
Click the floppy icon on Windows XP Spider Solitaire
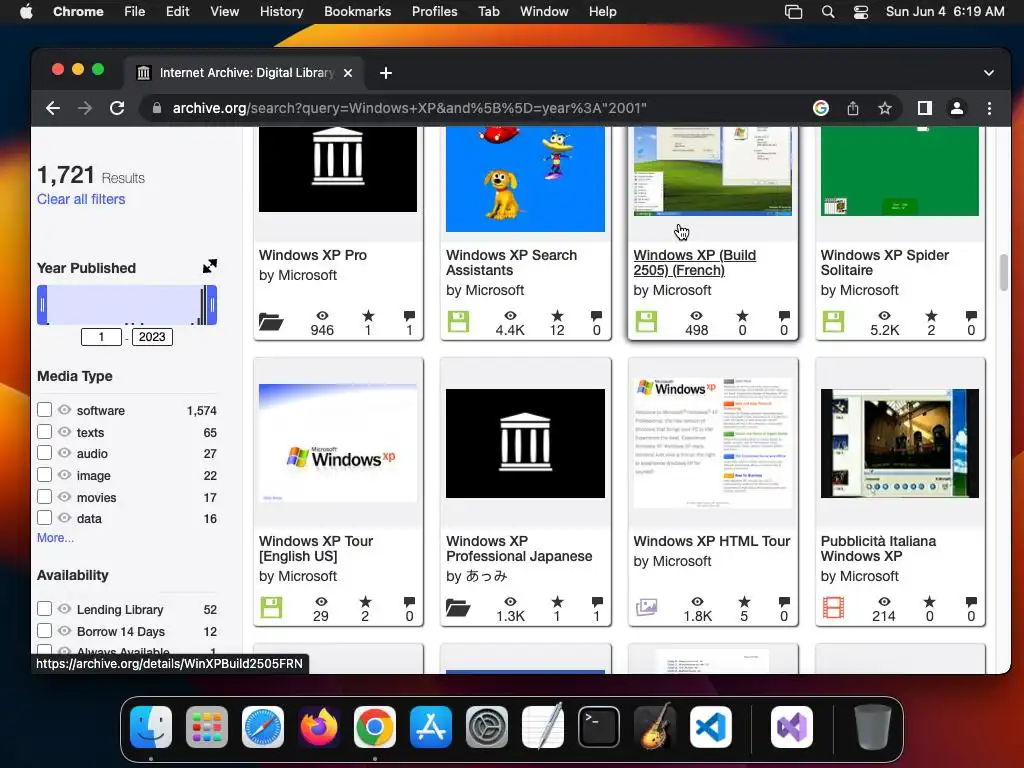point(833,322)
